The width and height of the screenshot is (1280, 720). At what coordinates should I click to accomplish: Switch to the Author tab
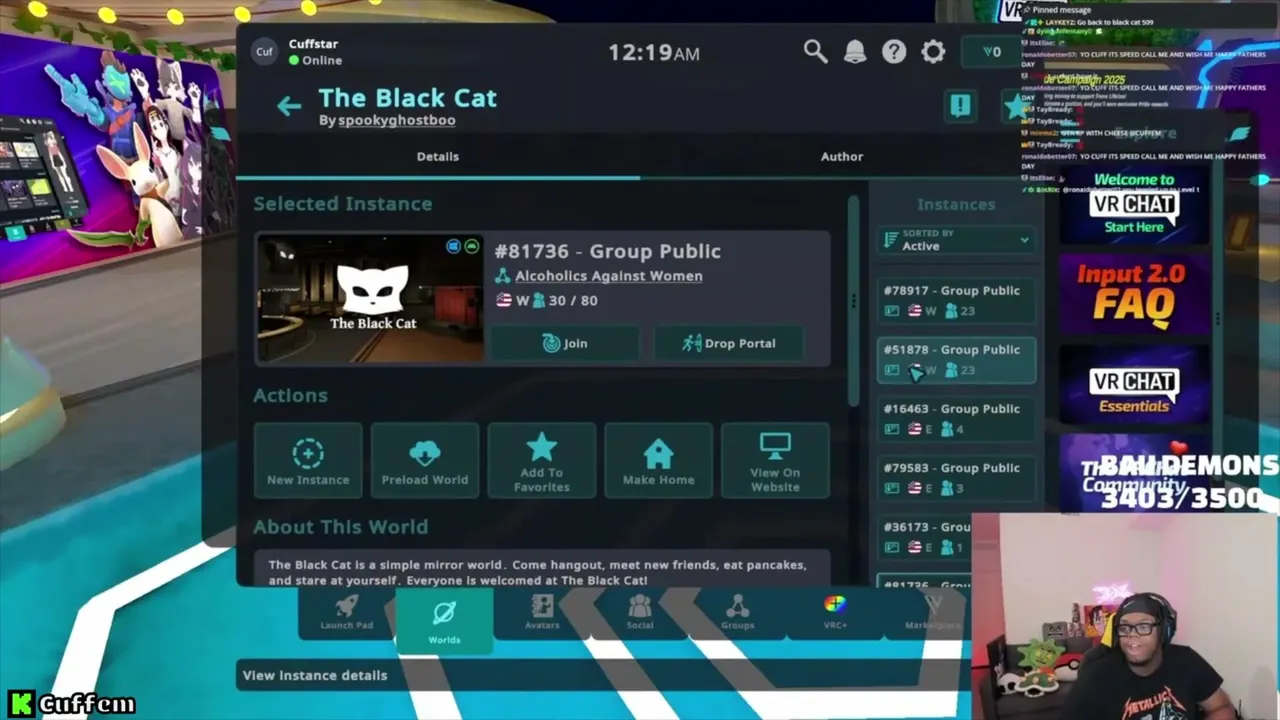(842, 156)
